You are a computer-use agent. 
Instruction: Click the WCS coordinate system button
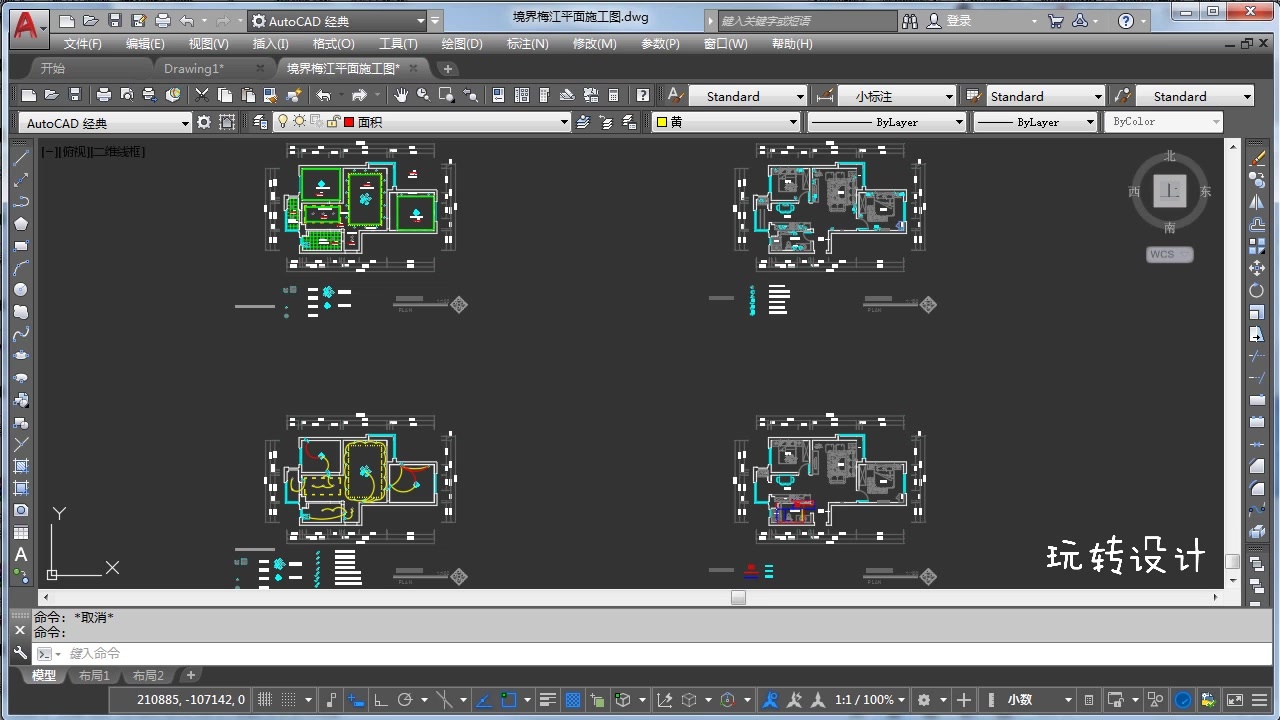tap(1169, 254)
